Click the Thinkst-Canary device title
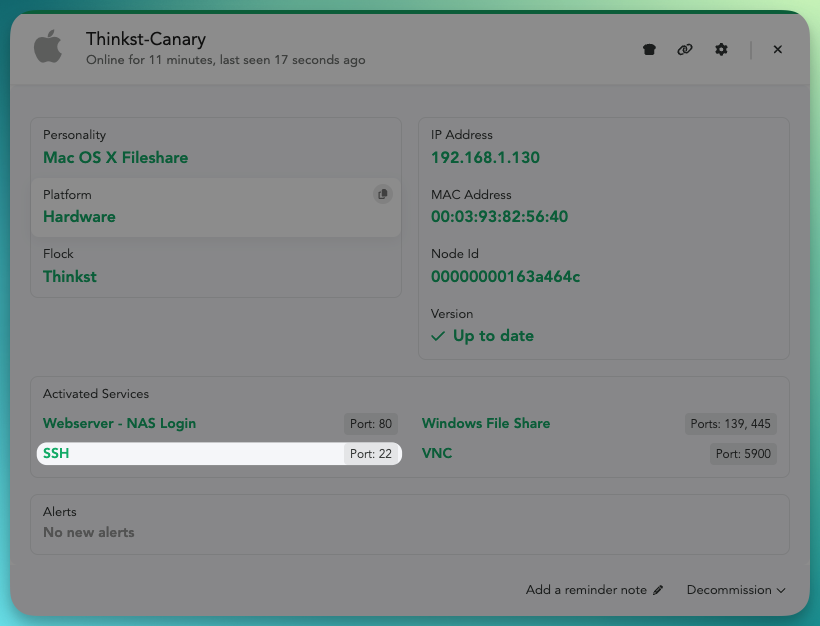Image resolution: width=820 pixels, height=626 pixels. (x=146, y=39)
